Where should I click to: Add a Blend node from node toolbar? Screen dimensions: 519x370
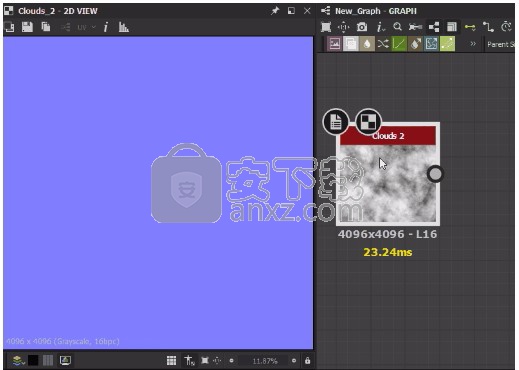351,44
